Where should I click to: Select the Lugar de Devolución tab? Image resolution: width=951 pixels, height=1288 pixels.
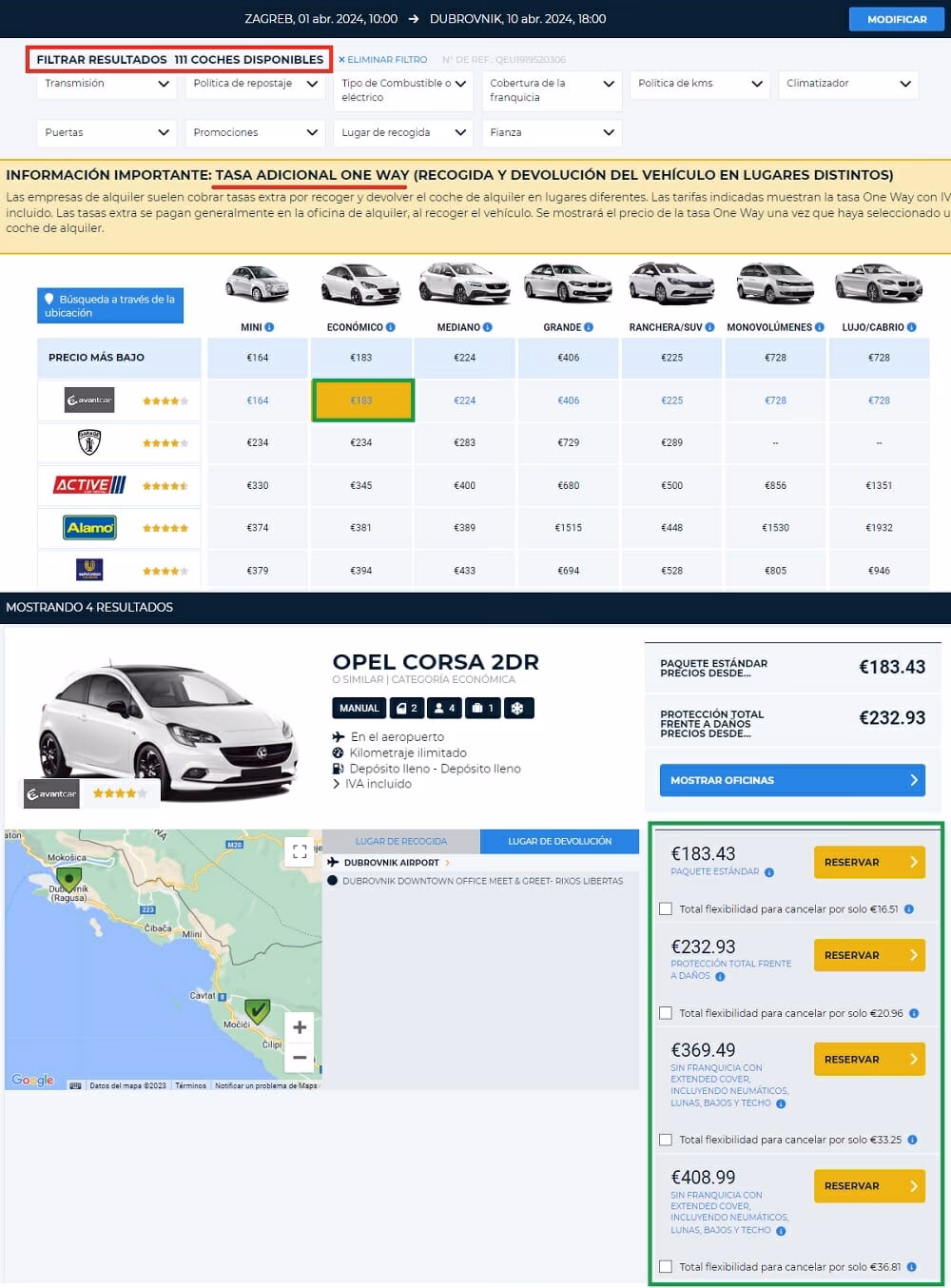[x=559, y=841]
